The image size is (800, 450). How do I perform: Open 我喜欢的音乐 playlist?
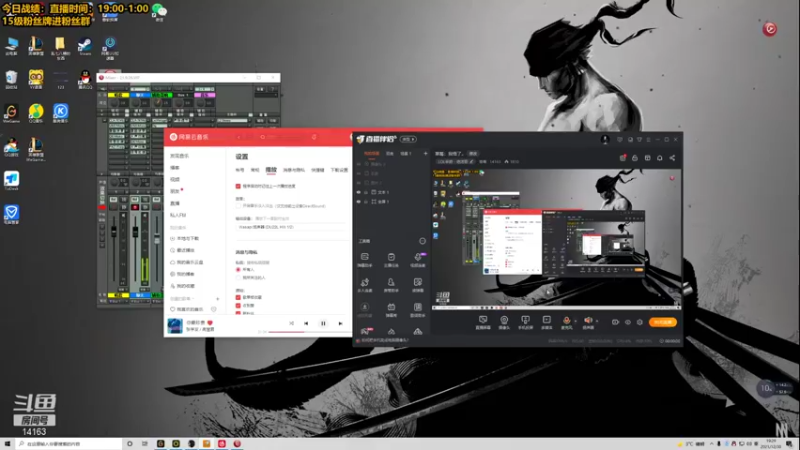click(189, 310)
